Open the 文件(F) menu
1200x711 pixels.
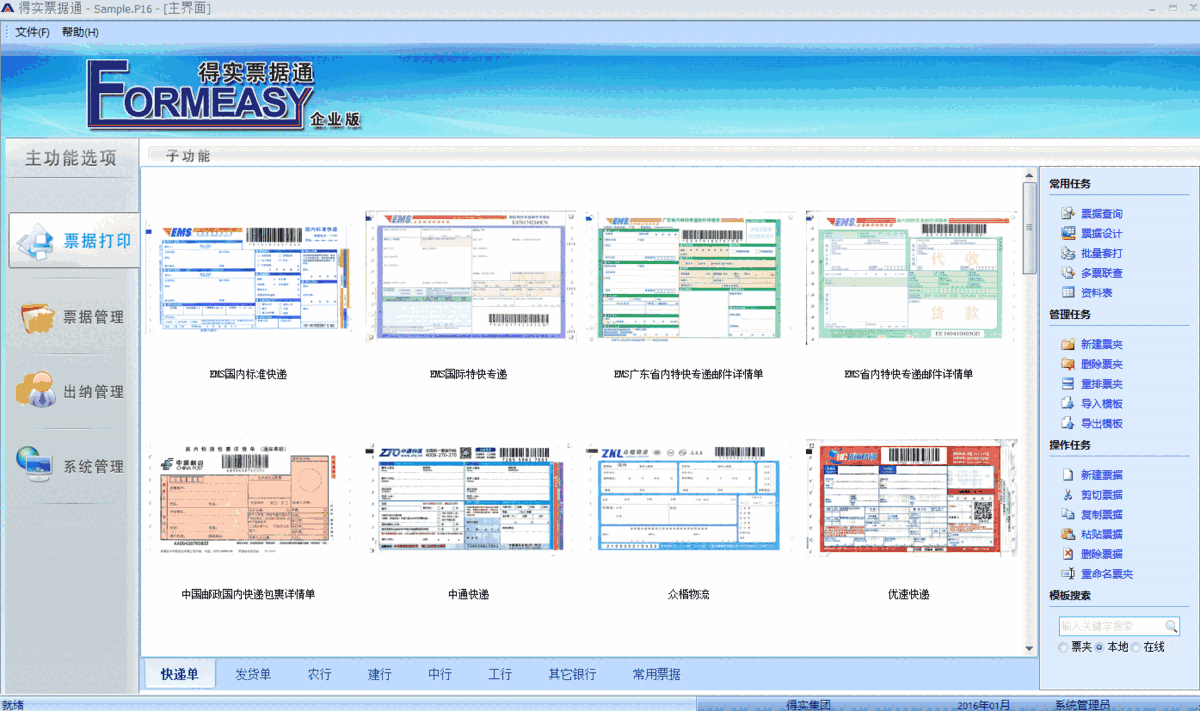[x=33, y=32]
